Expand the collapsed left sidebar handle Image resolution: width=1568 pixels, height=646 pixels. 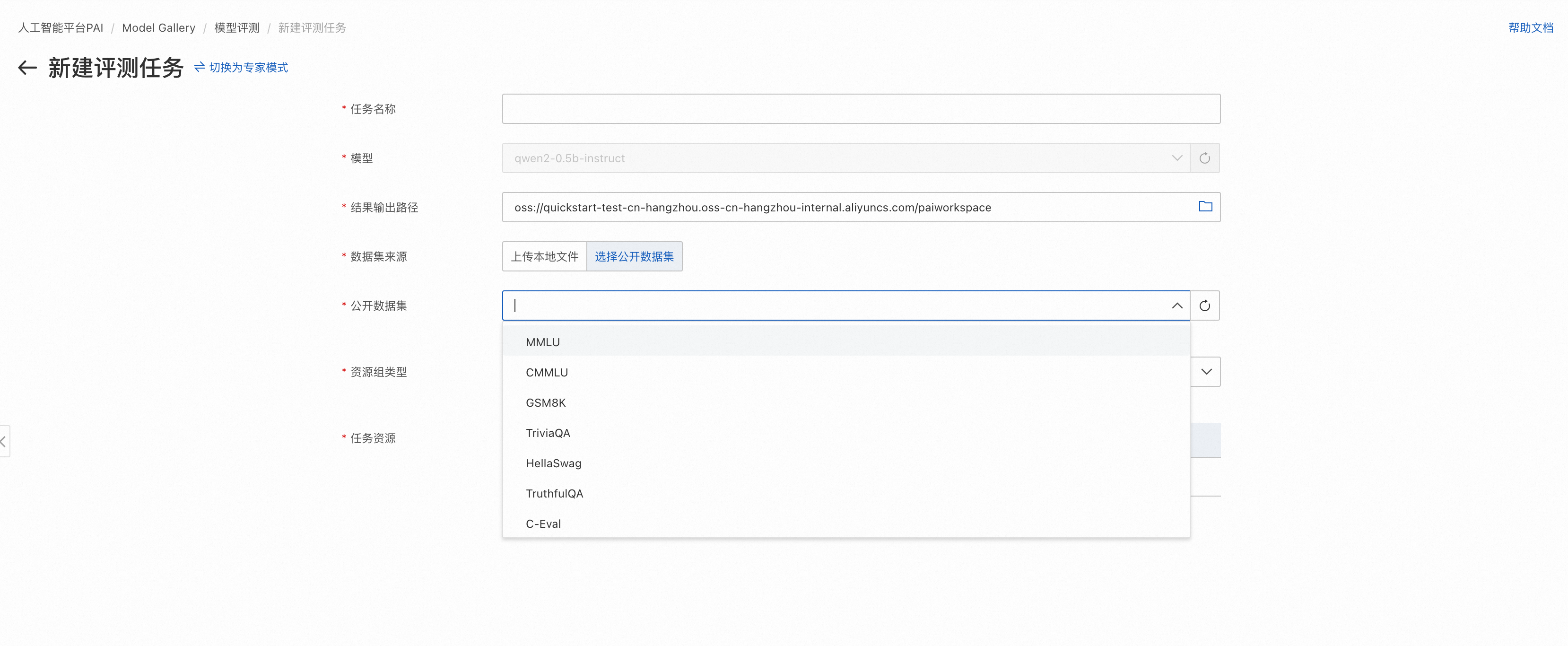[4, 441]
